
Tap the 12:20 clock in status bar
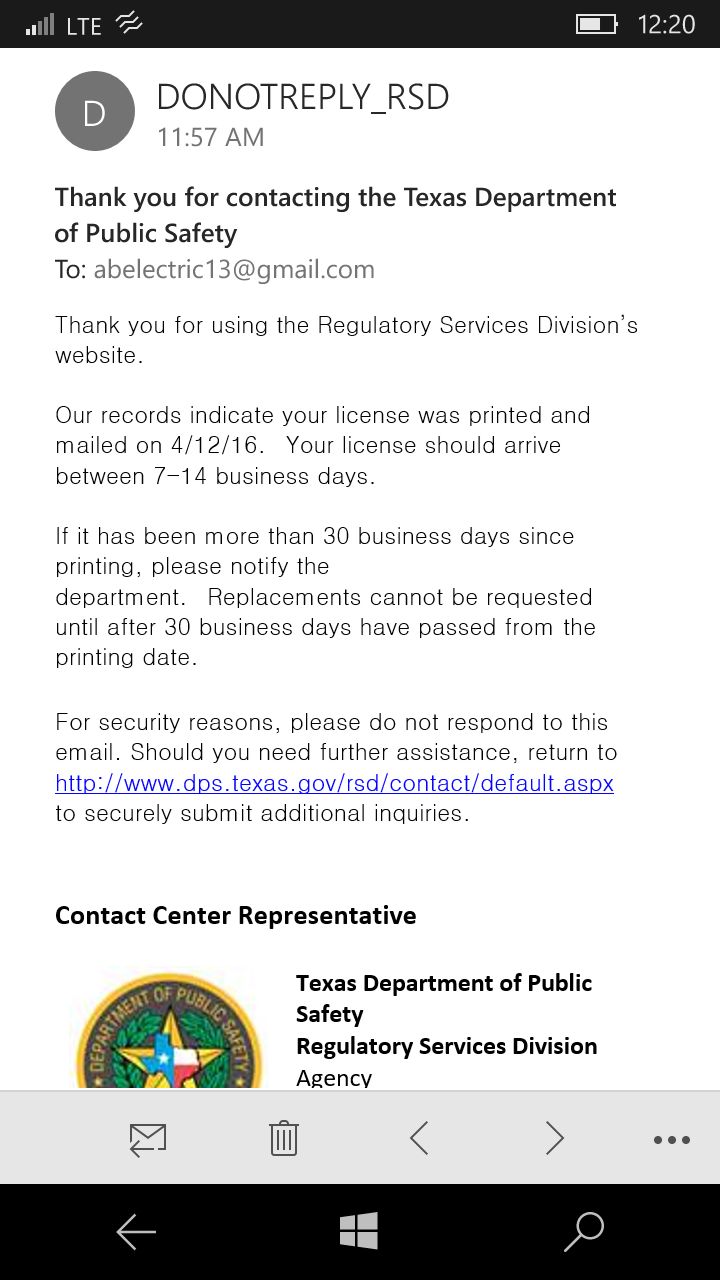point(666,24)
